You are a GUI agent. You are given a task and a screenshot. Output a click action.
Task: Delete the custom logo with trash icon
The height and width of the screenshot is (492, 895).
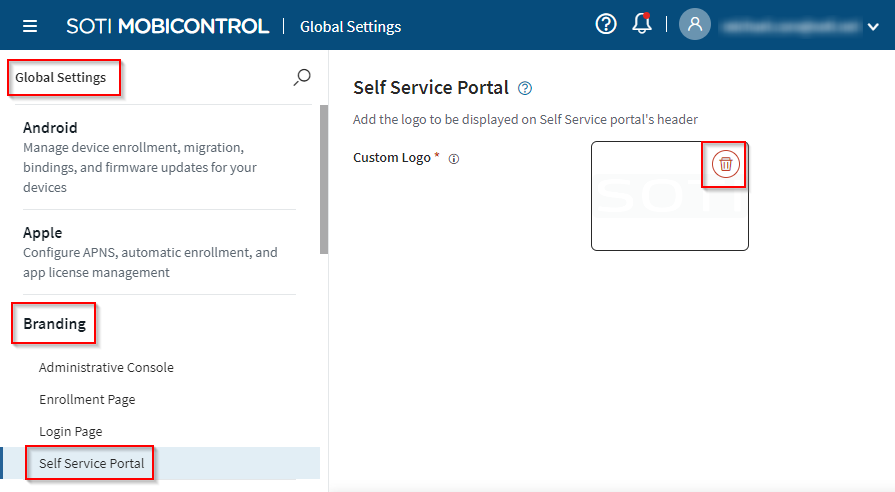pos(725,164)
